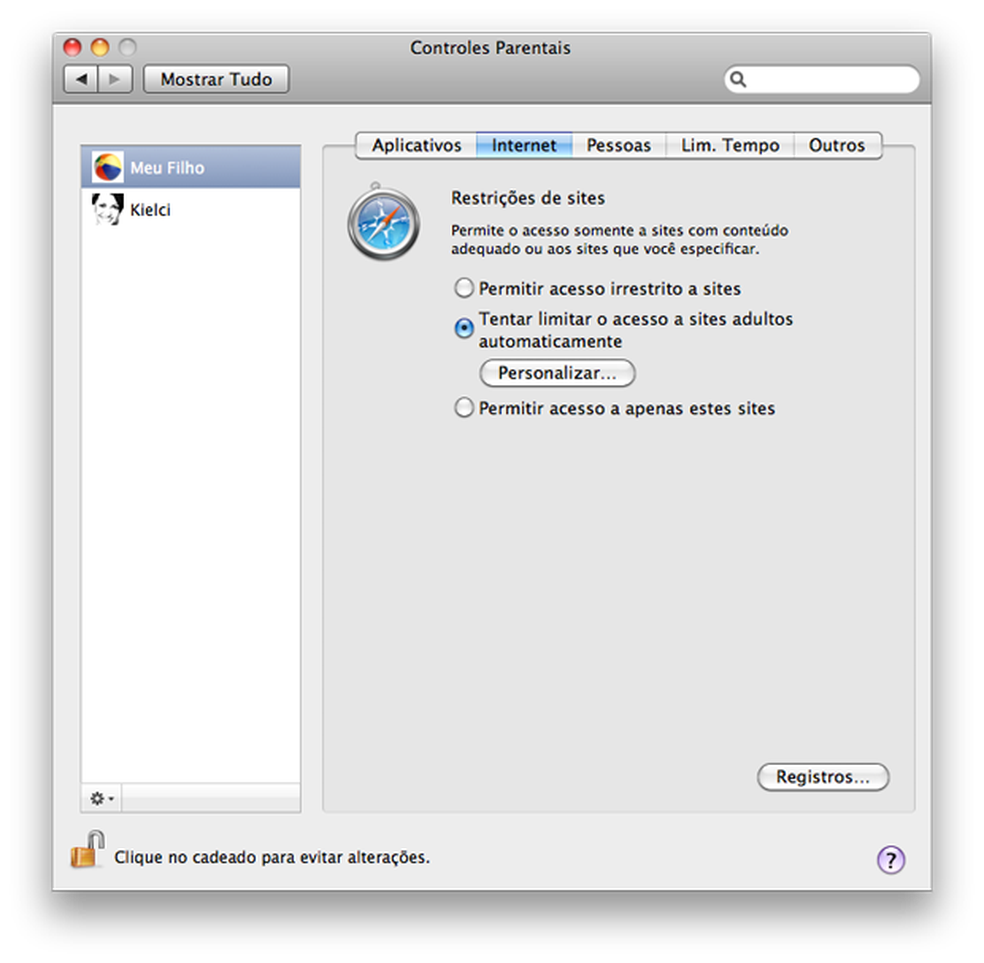
Task: Click the Safari compass icon
Action: [x=383, y=223]
